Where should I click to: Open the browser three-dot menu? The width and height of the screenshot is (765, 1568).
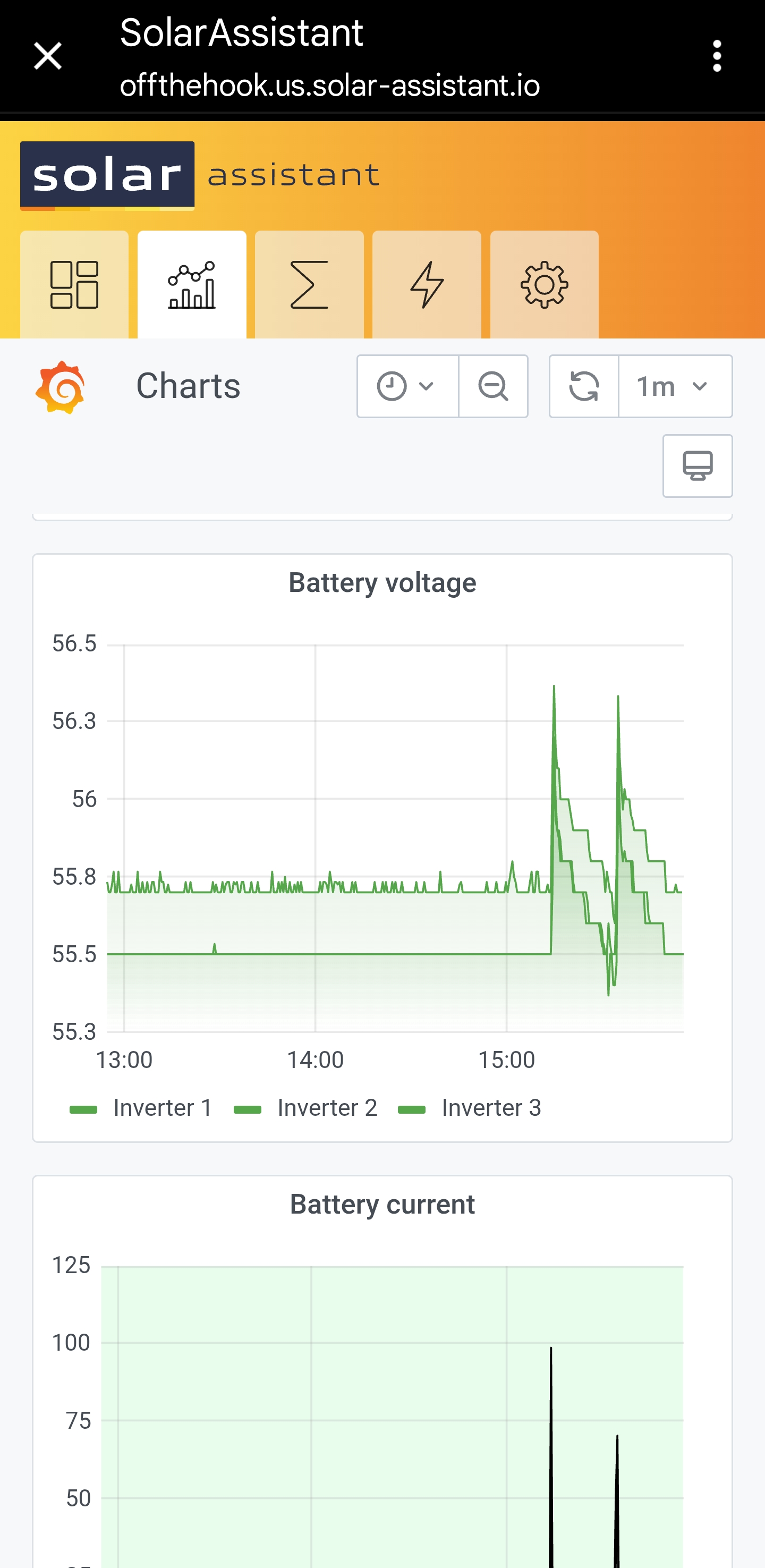click(718, 56)
